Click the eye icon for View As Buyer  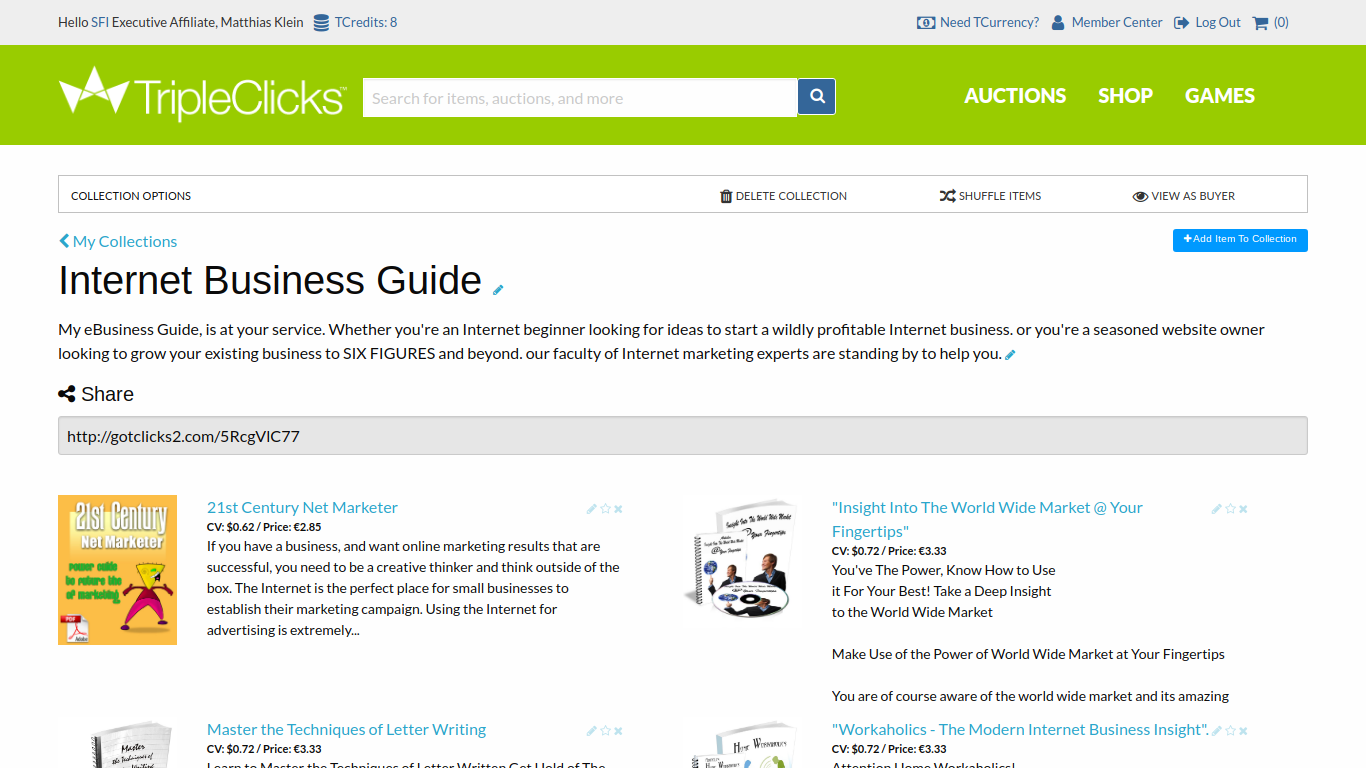[x=1140, y=197]
